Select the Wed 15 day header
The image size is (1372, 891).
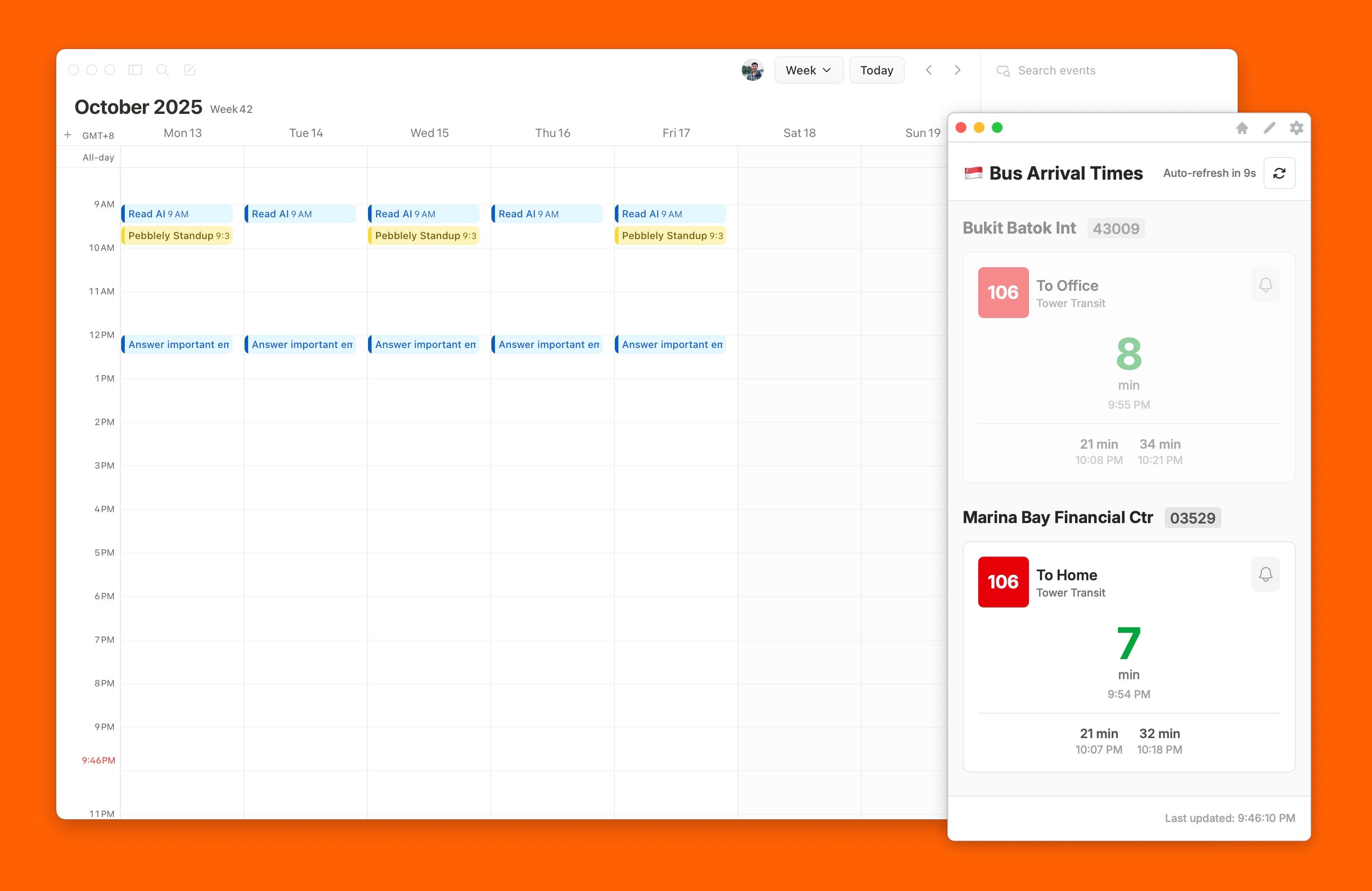tap(429, 133)
